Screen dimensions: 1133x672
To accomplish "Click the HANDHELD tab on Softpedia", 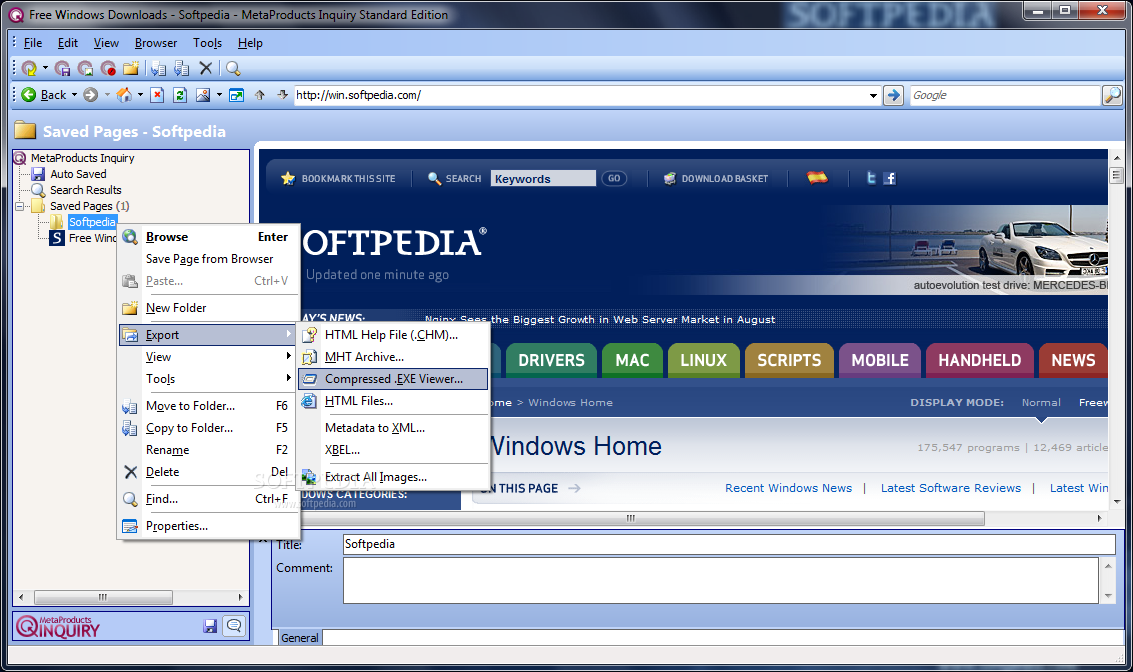I will (x=979, y=360).
